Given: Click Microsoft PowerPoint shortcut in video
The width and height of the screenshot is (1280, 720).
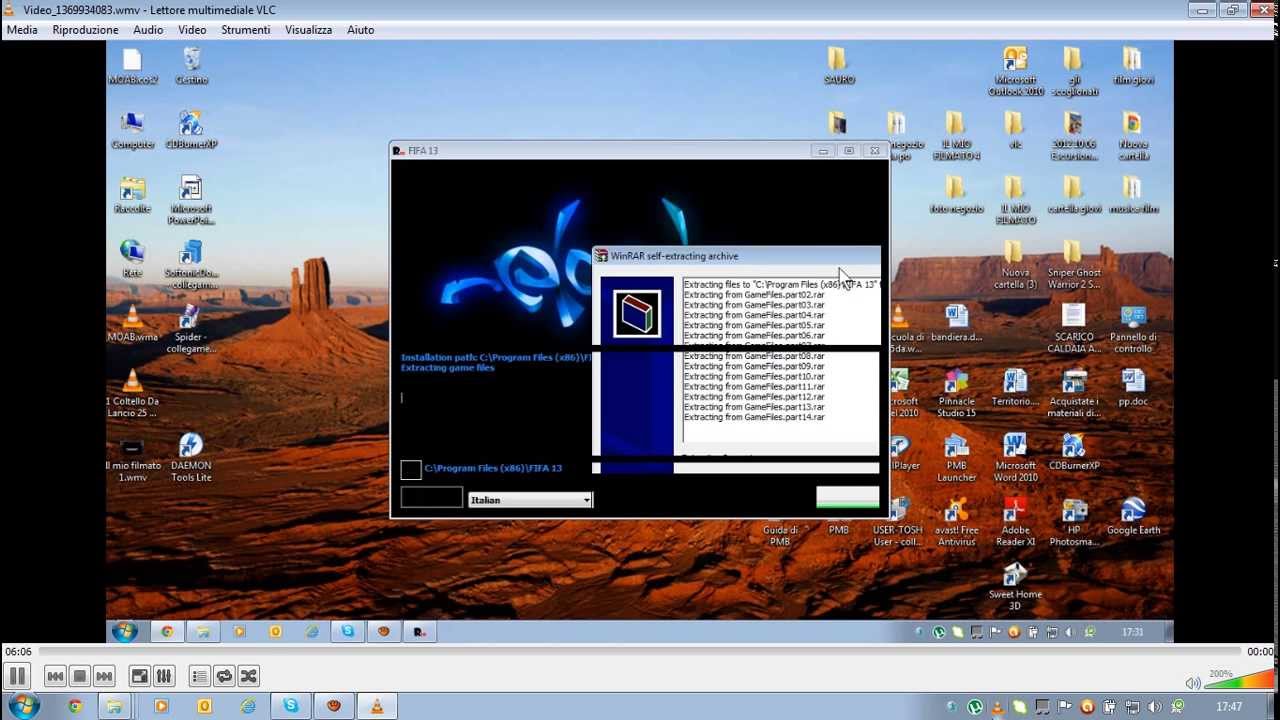Looking at the screenshot, I should (x=191, y=200).
